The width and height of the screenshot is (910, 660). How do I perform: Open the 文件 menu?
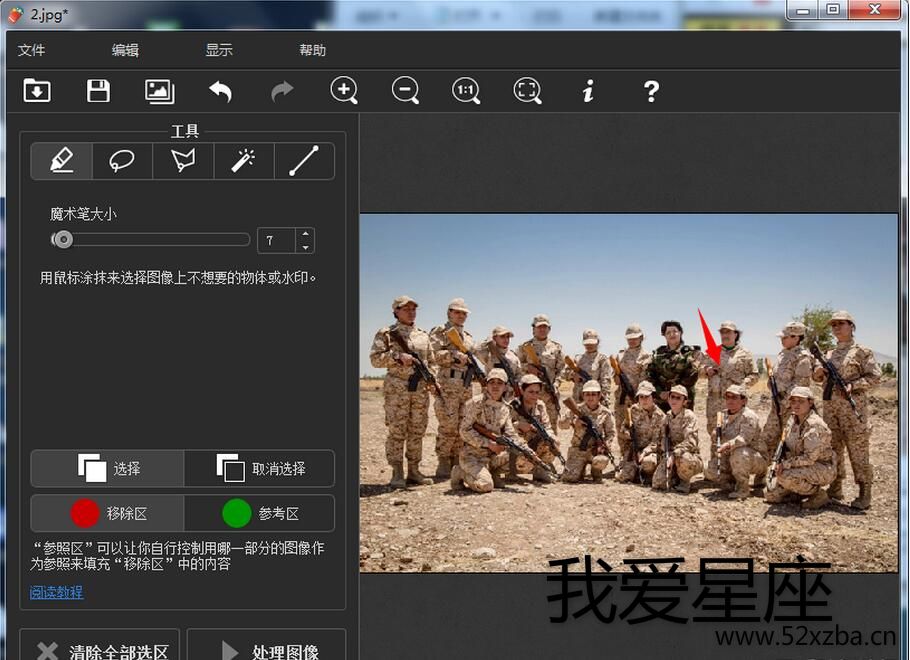pyautogui.click(x=32, y=50)
